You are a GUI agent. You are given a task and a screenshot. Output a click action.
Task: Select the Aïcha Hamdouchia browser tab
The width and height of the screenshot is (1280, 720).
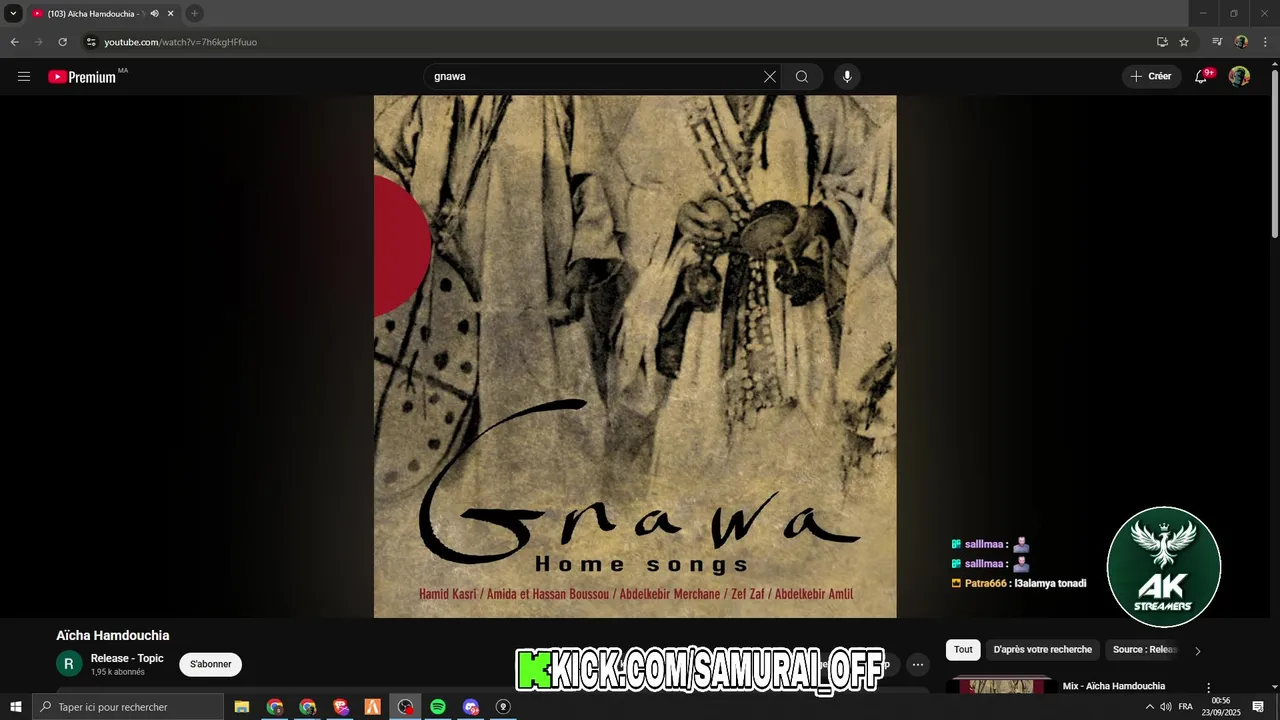[105, 14]
